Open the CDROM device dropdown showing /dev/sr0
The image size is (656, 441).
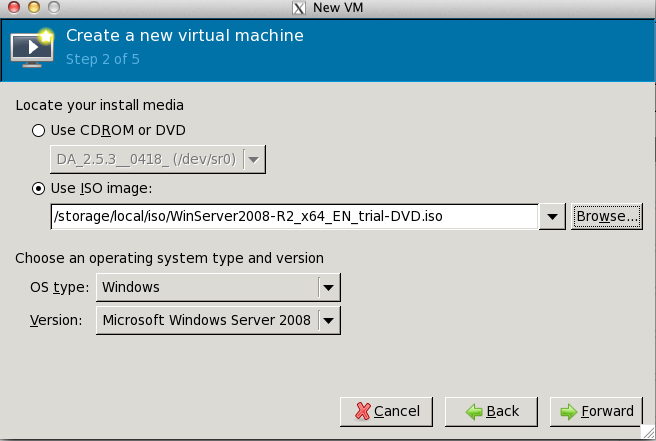(158, 159)
